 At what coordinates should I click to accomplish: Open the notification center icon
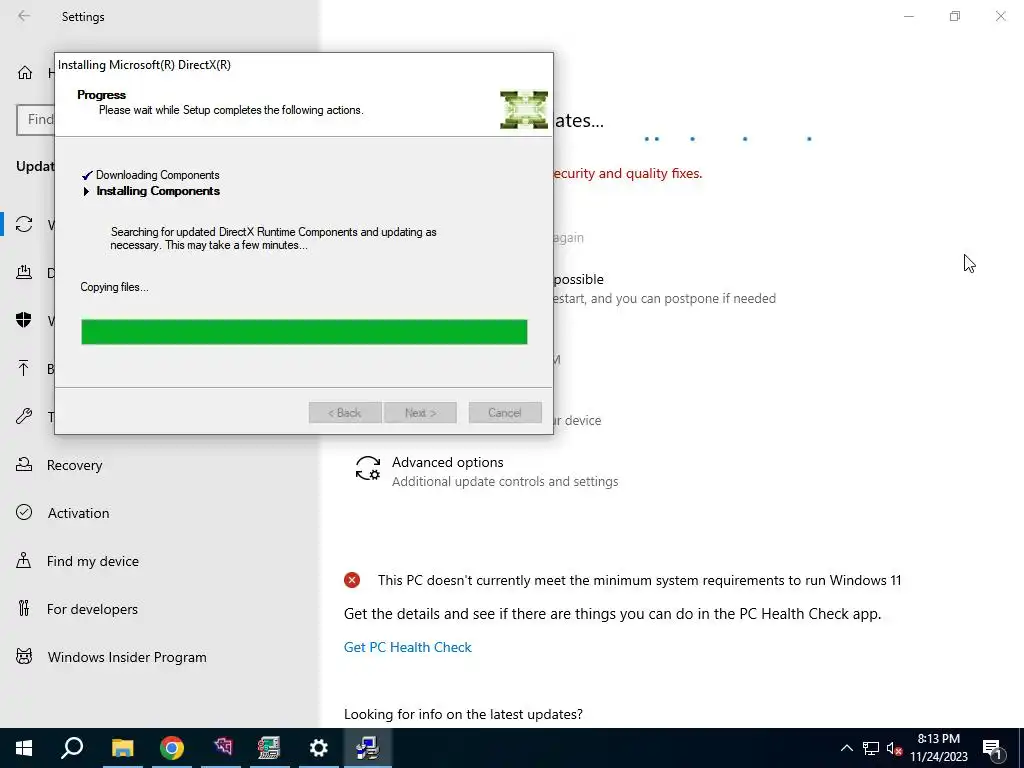pyautogui.click(x=993, y=748)
